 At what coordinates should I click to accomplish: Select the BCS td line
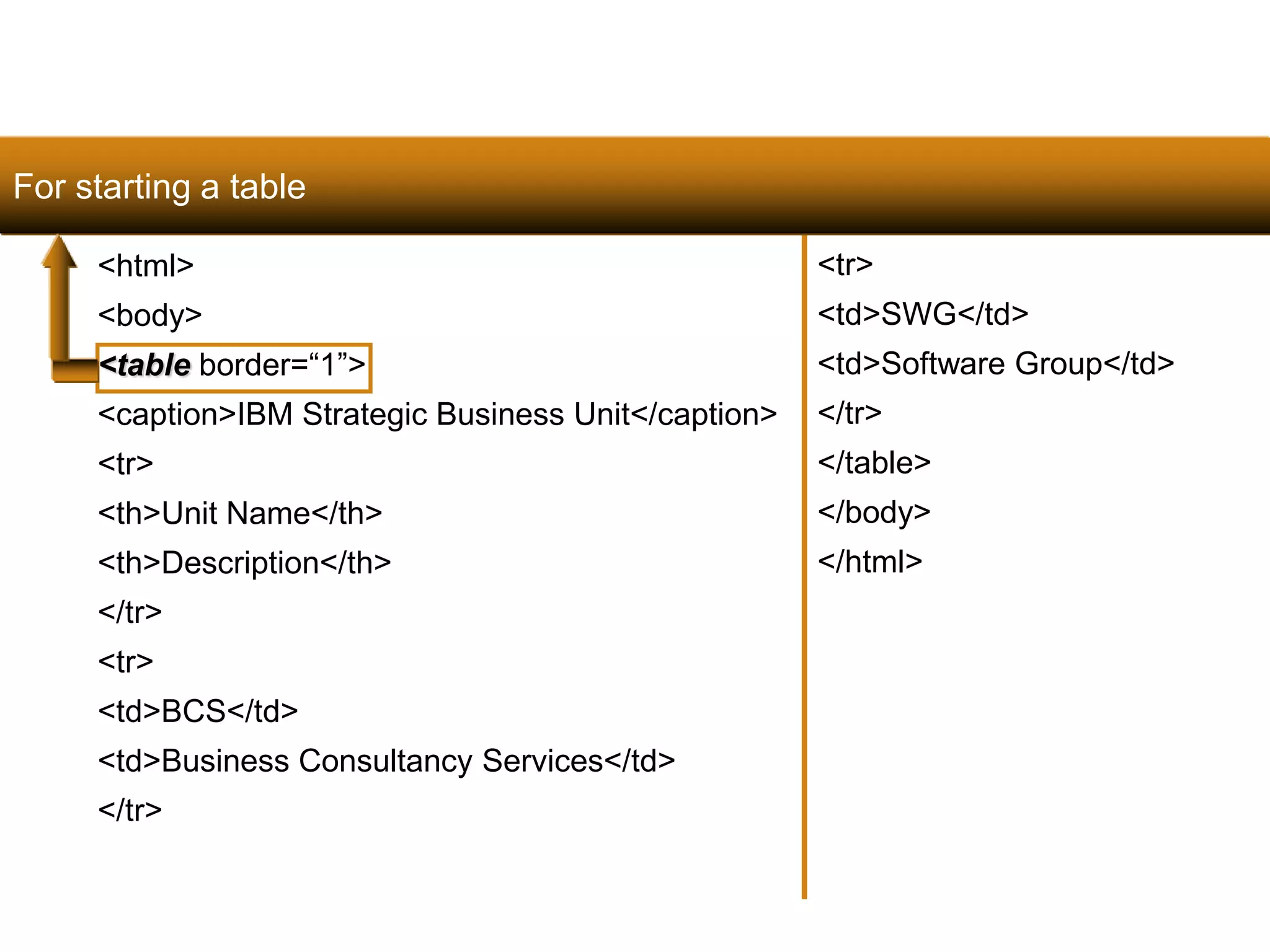point(198,711)
